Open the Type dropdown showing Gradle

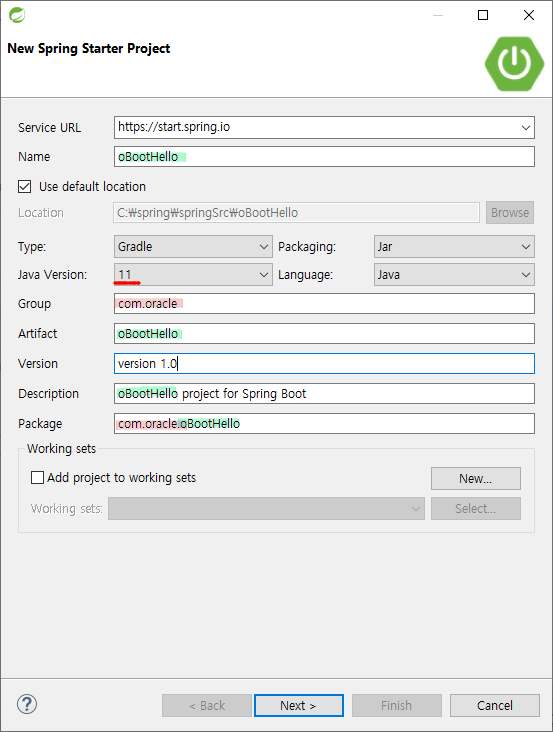(193, 246)
